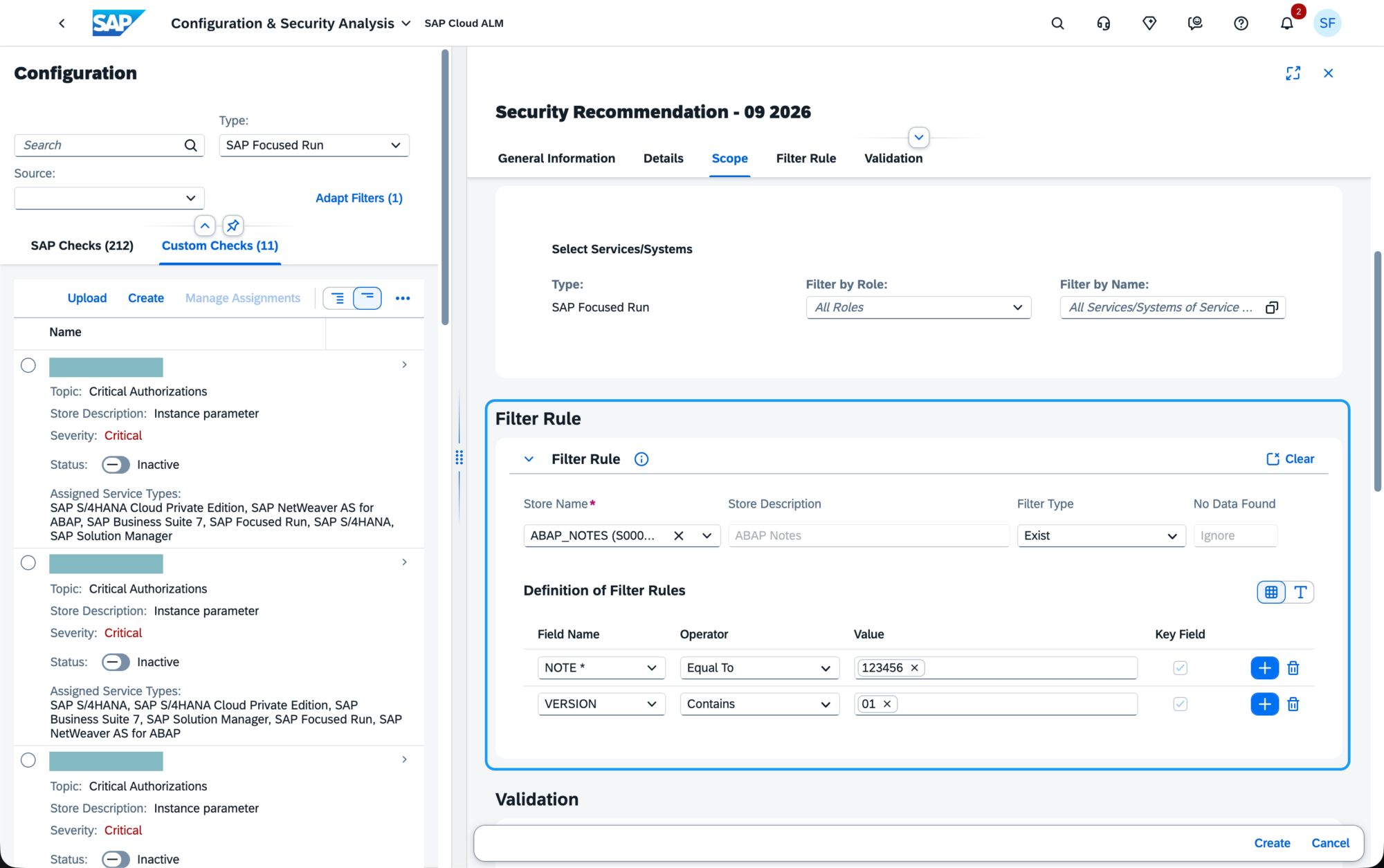Show Filter Rule information icon
The height and width of the screenshot is (868, 1384).
tap(641, 459)
